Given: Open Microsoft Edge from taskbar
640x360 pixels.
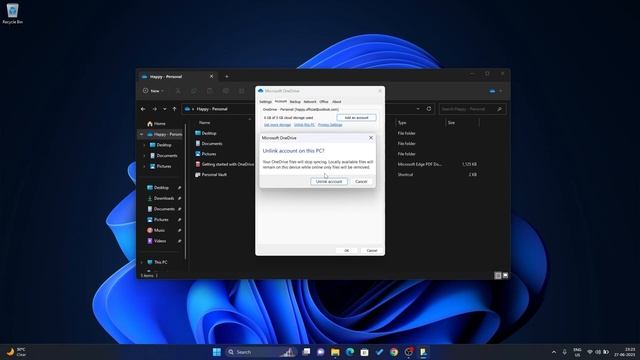Looking at the screenshot, I should click(350, 352).
